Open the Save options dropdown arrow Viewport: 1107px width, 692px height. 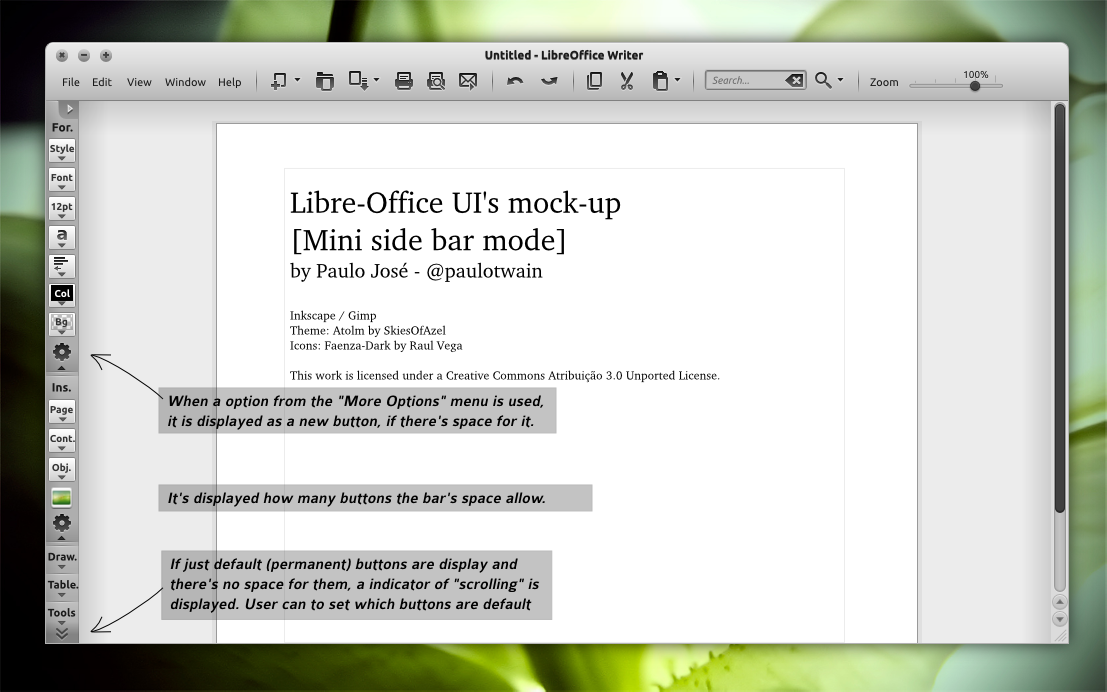[376, 80]
